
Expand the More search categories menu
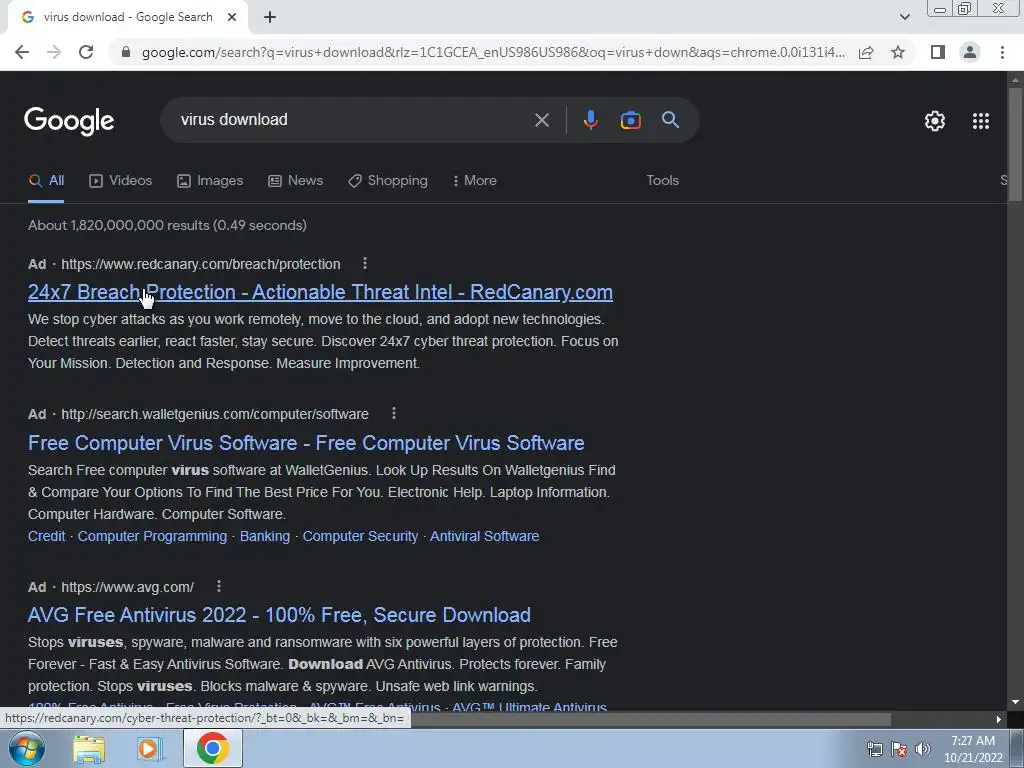click(x=475, y=181)
